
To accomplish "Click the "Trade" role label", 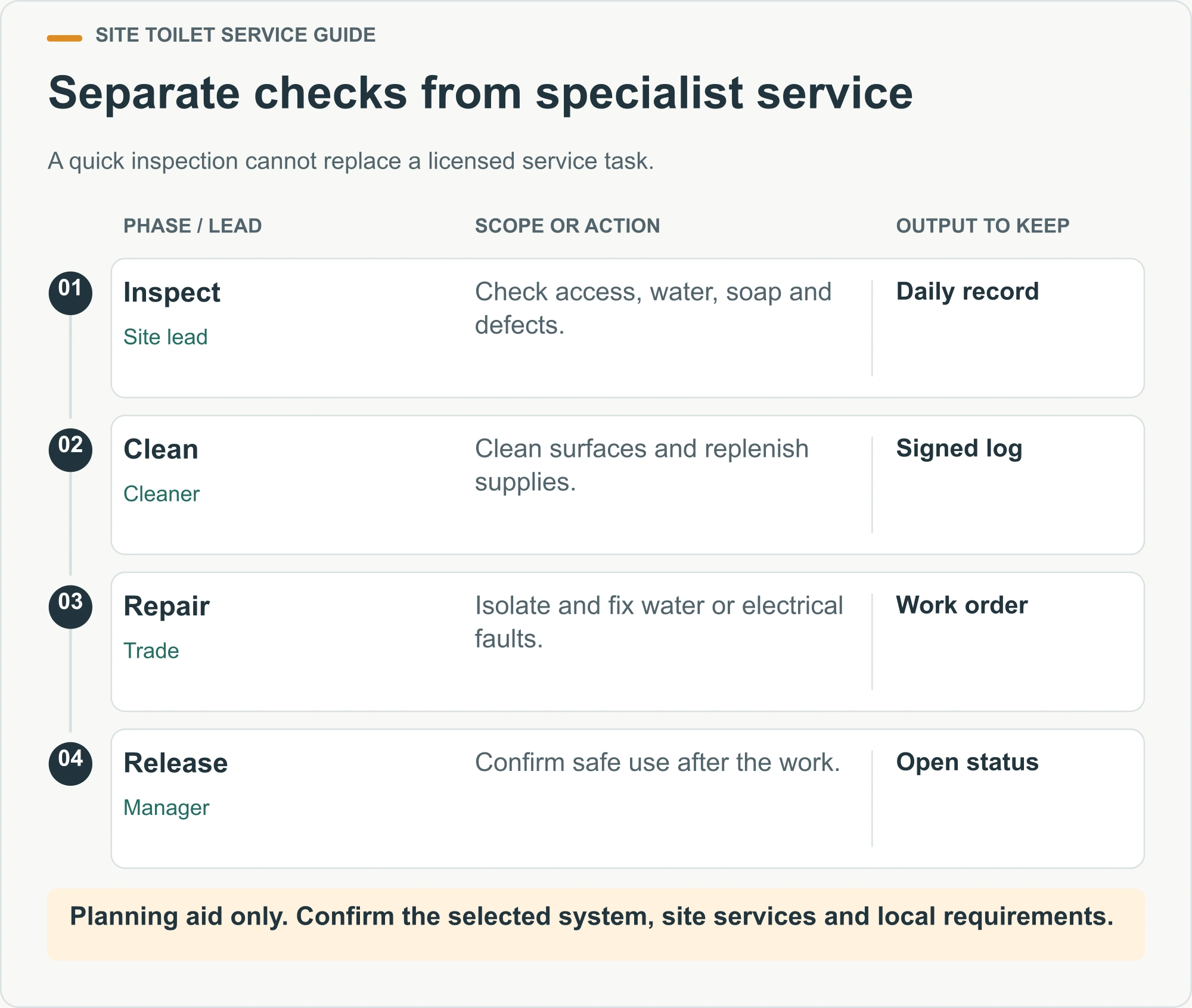I will [151, 651].
